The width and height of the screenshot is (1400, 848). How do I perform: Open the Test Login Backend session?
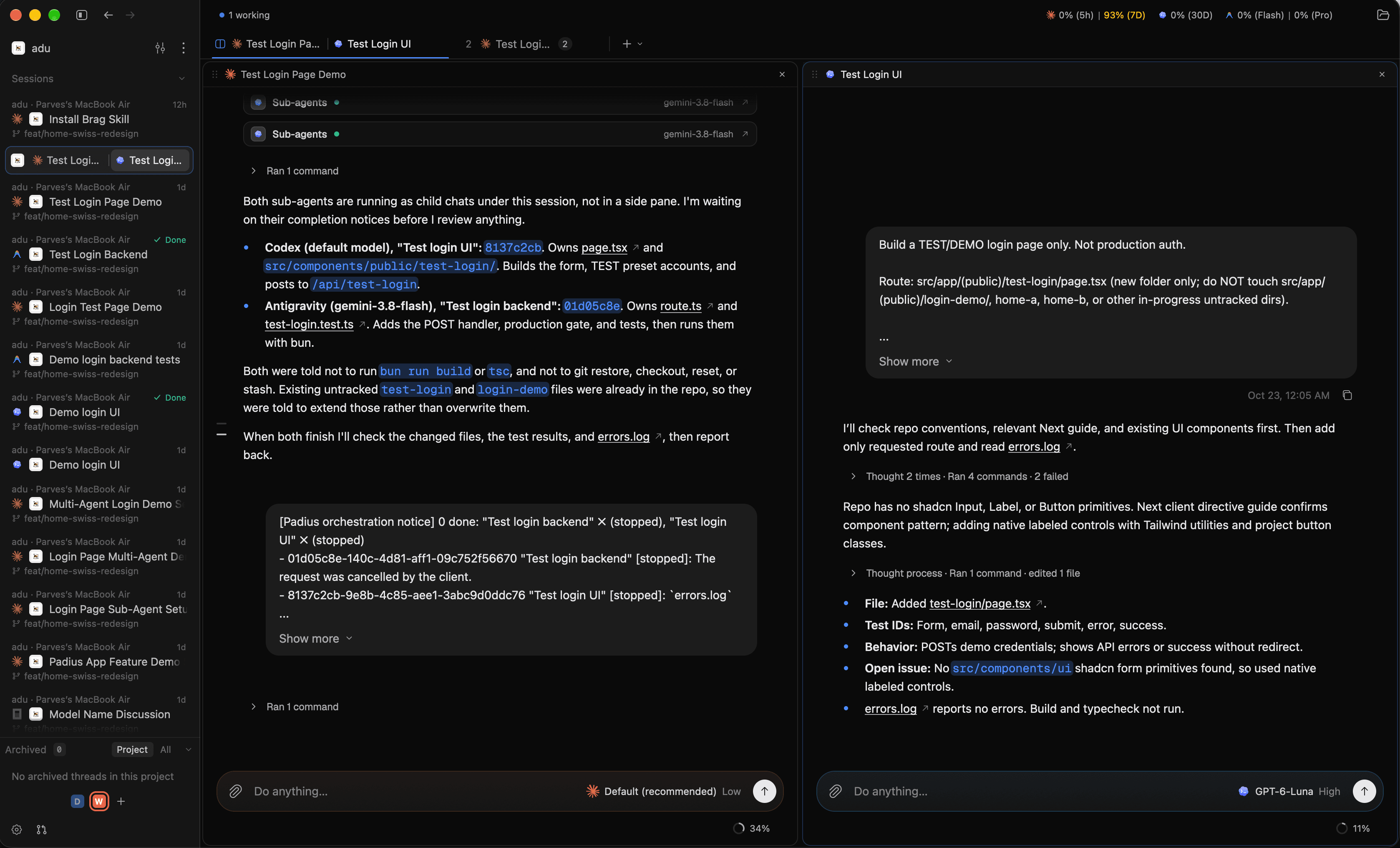click(x=99, y=254)
